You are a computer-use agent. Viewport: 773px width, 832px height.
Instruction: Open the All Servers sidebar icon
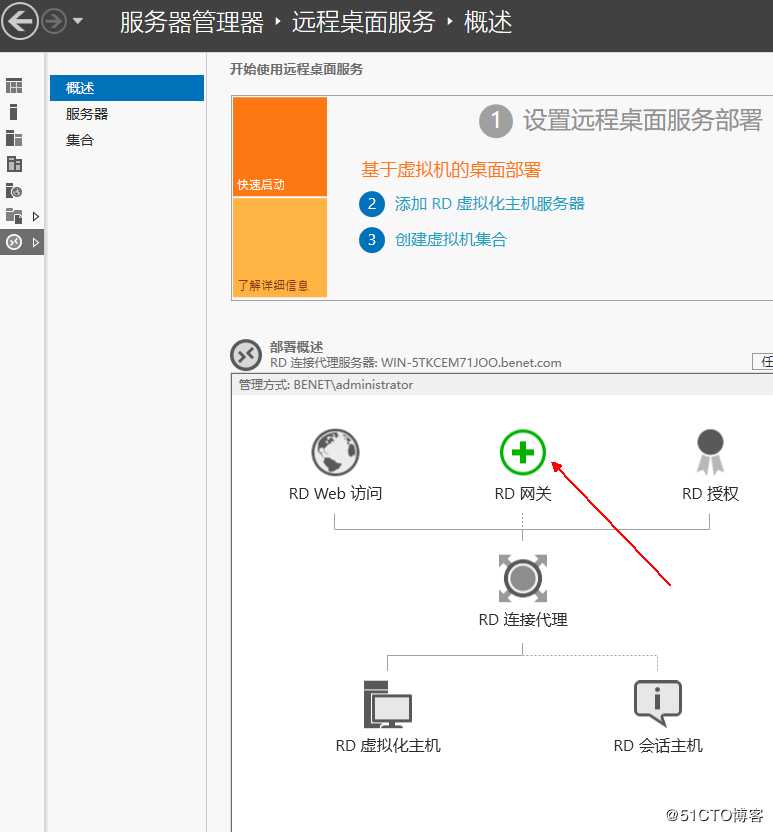pyautogui.click(x=14, y=138)
